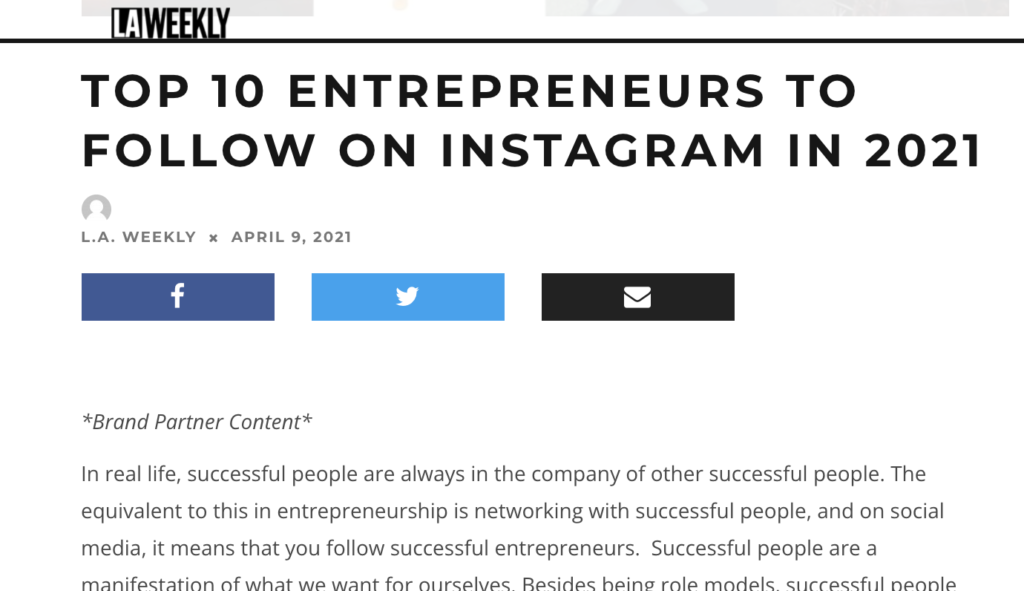Click the line starting "equivalent to this"
Viewport: 1024px width, 591px height.
(512, 512)
